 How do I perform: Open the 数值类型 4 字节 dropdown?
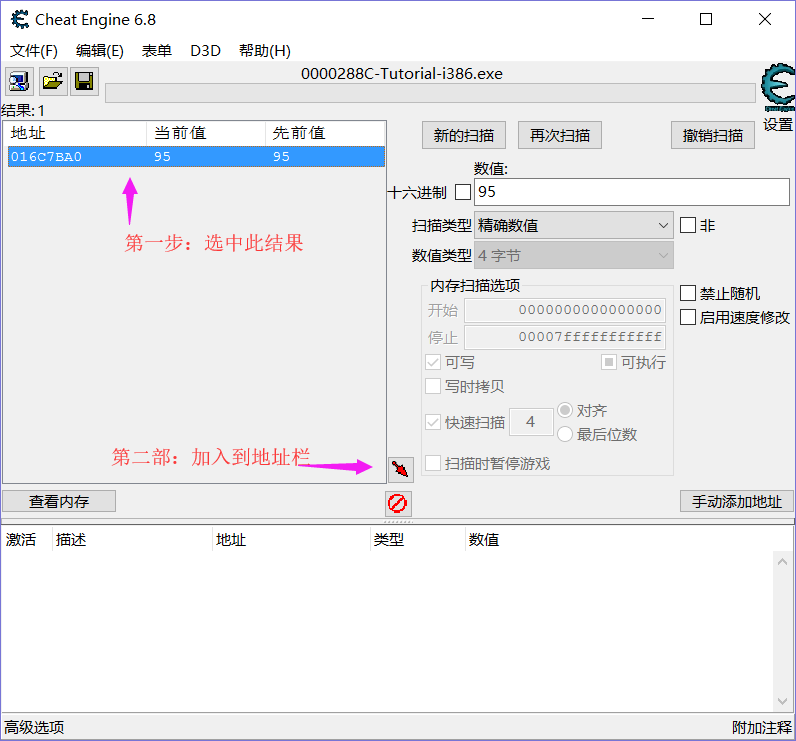tap(574, 255)
